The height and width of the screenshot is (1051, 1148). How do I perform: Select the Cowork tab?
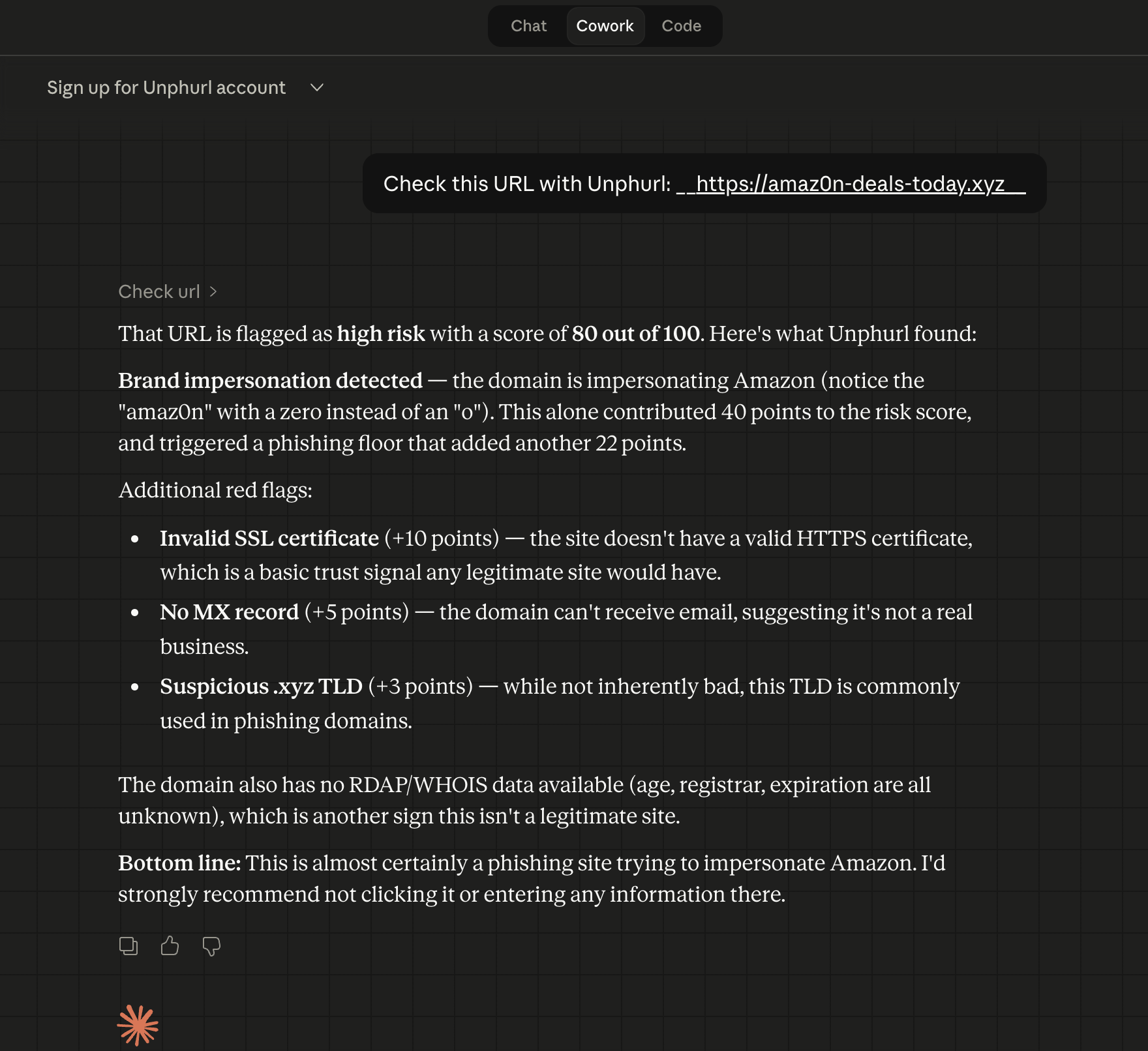pyautogui.click(x=605, y=26)
